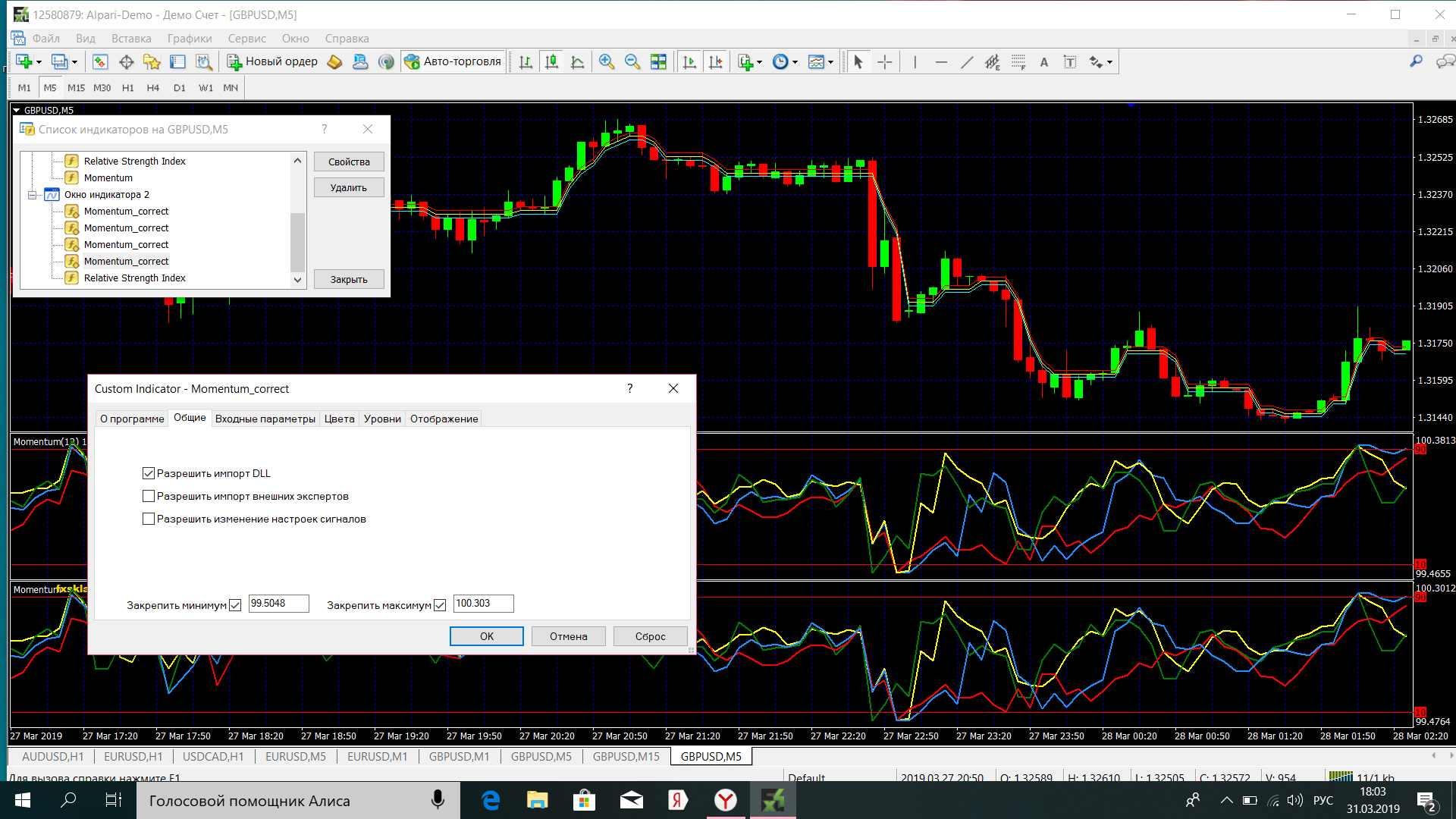The image size is (1456, 819).
Task: Switch to 'Цвета' tab
Action: (339, 419)
